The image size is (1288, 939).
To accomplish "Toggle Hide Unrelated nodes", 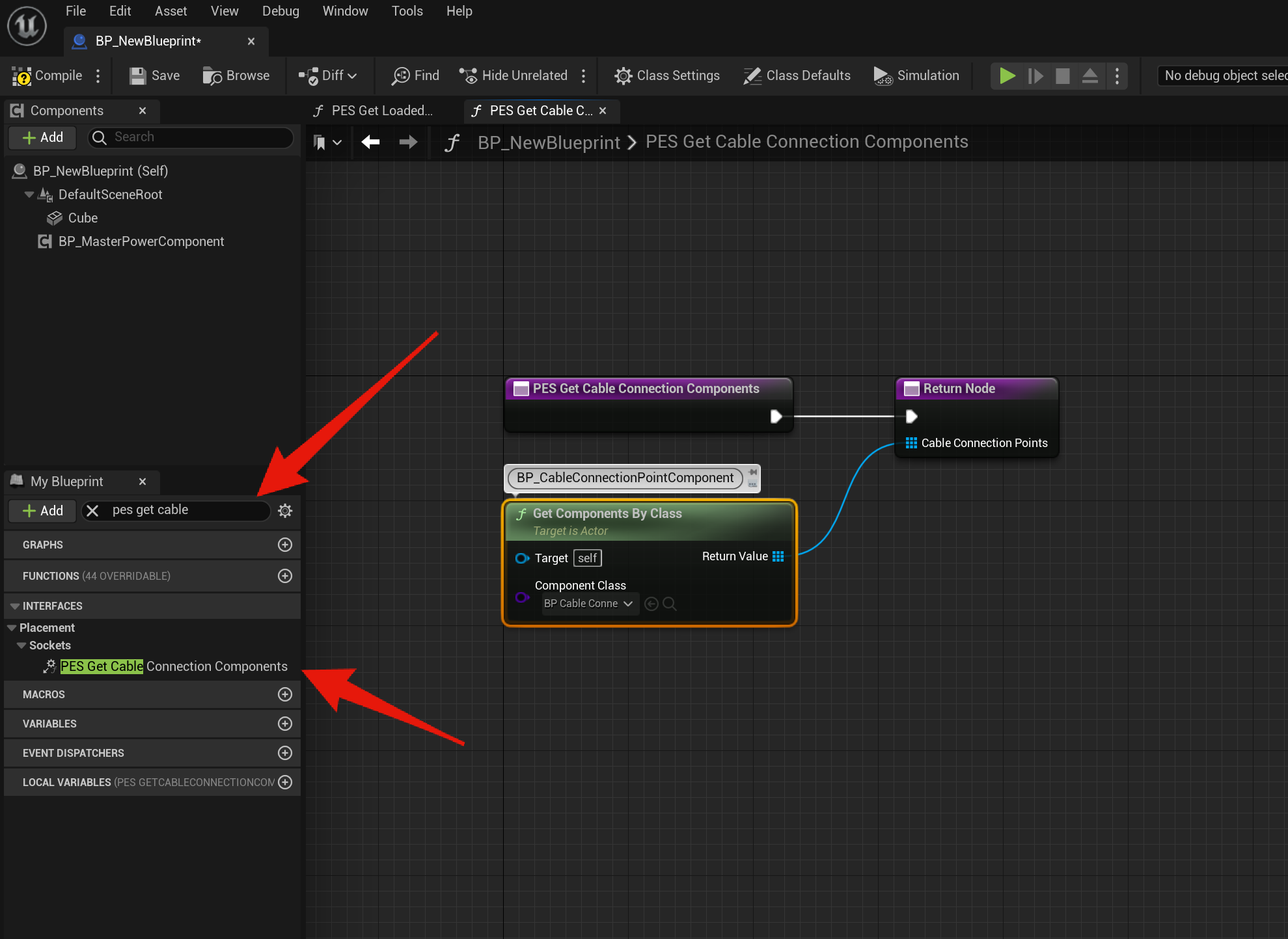I will tap(513, 76).
